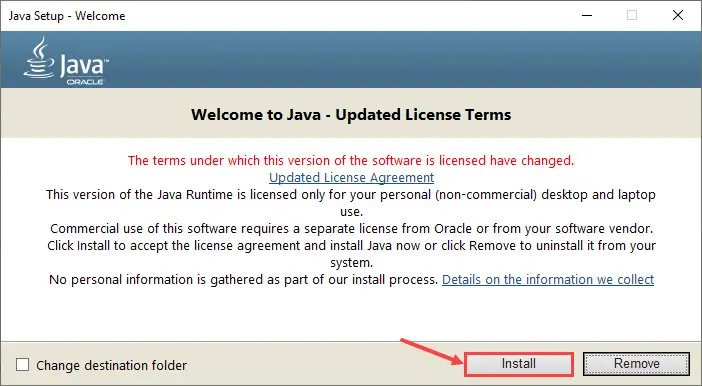Open the Updated License Agreement link
The width and height of the screenshot is (702, 386).
[351, 178]
